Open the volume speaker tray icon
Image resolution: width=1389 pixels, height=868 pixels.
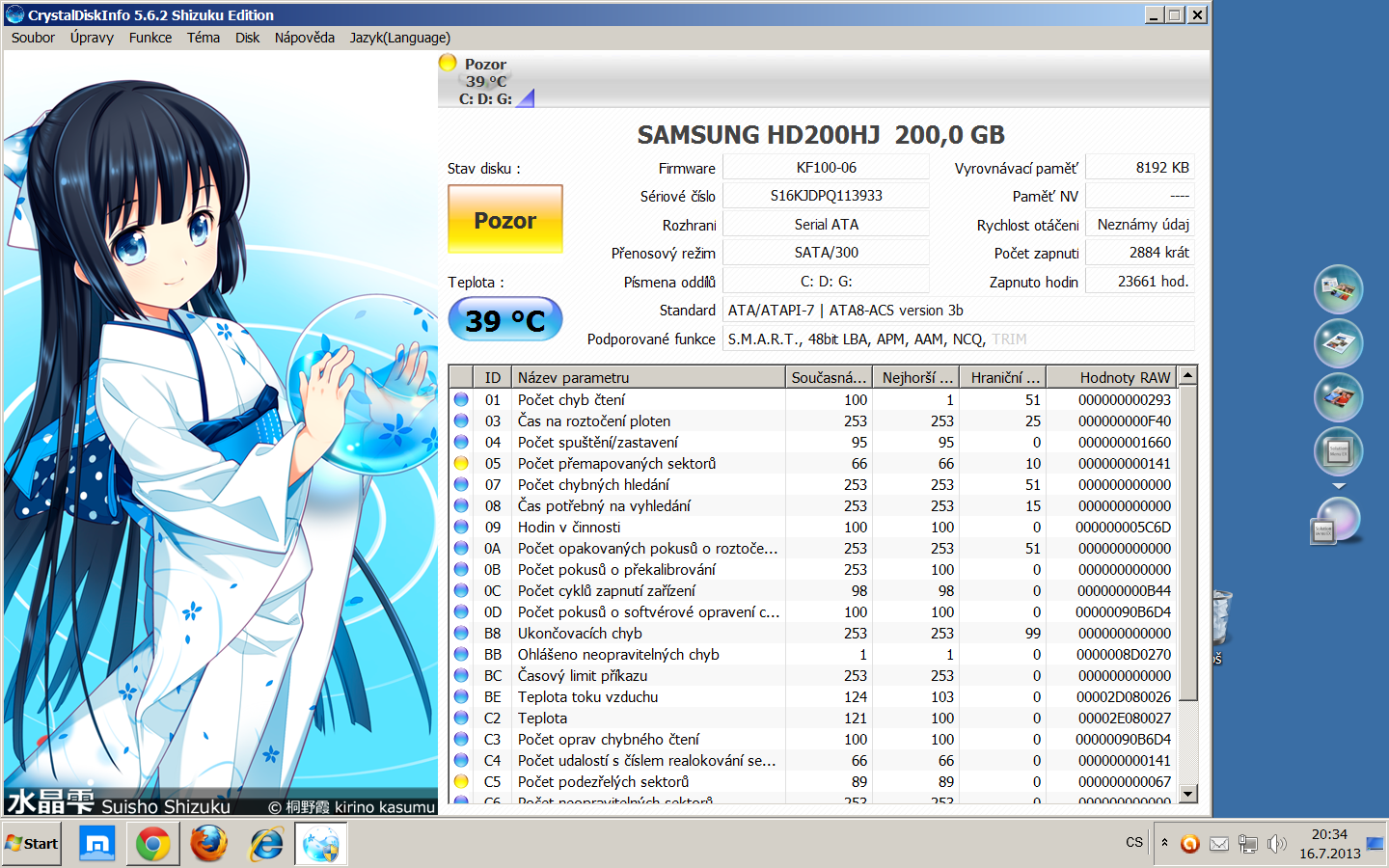pyautogui.click(x=1276, y=844)
